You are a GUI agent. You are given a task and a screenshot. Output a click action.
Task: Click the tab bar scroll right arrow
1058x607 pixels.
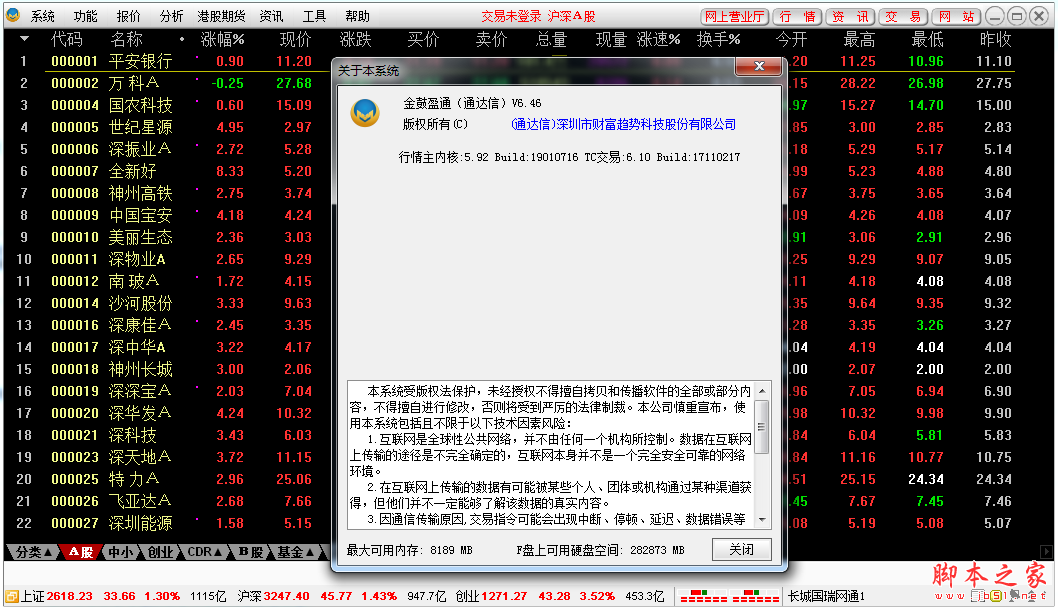point(1046,551)
